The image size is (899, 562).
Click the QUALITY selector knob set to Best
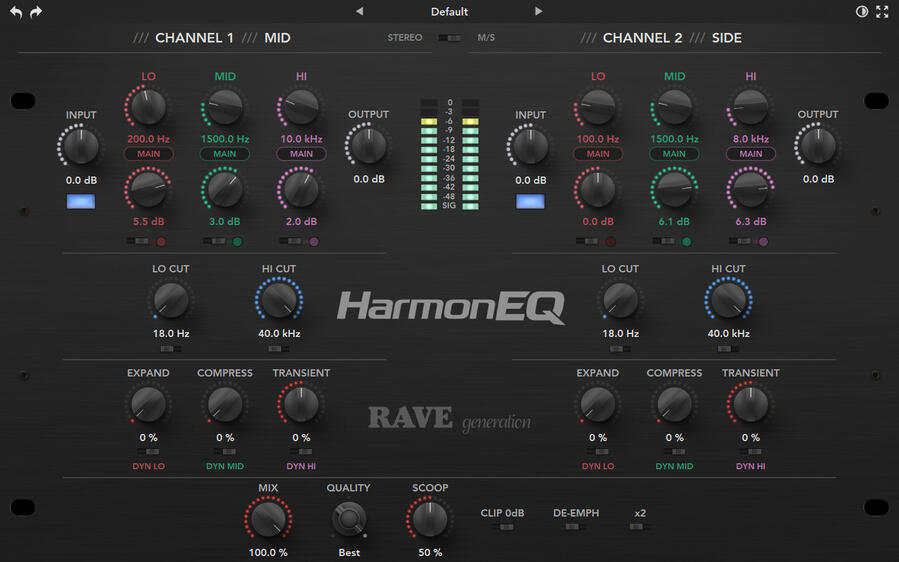pyautogui.click(x=349, y=519)
